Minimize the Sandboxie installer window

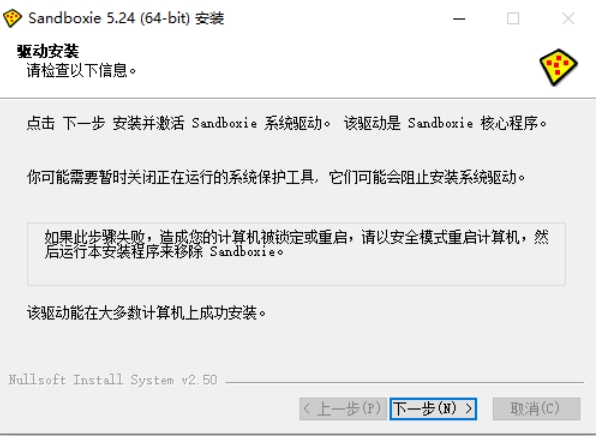pos(459,18)
